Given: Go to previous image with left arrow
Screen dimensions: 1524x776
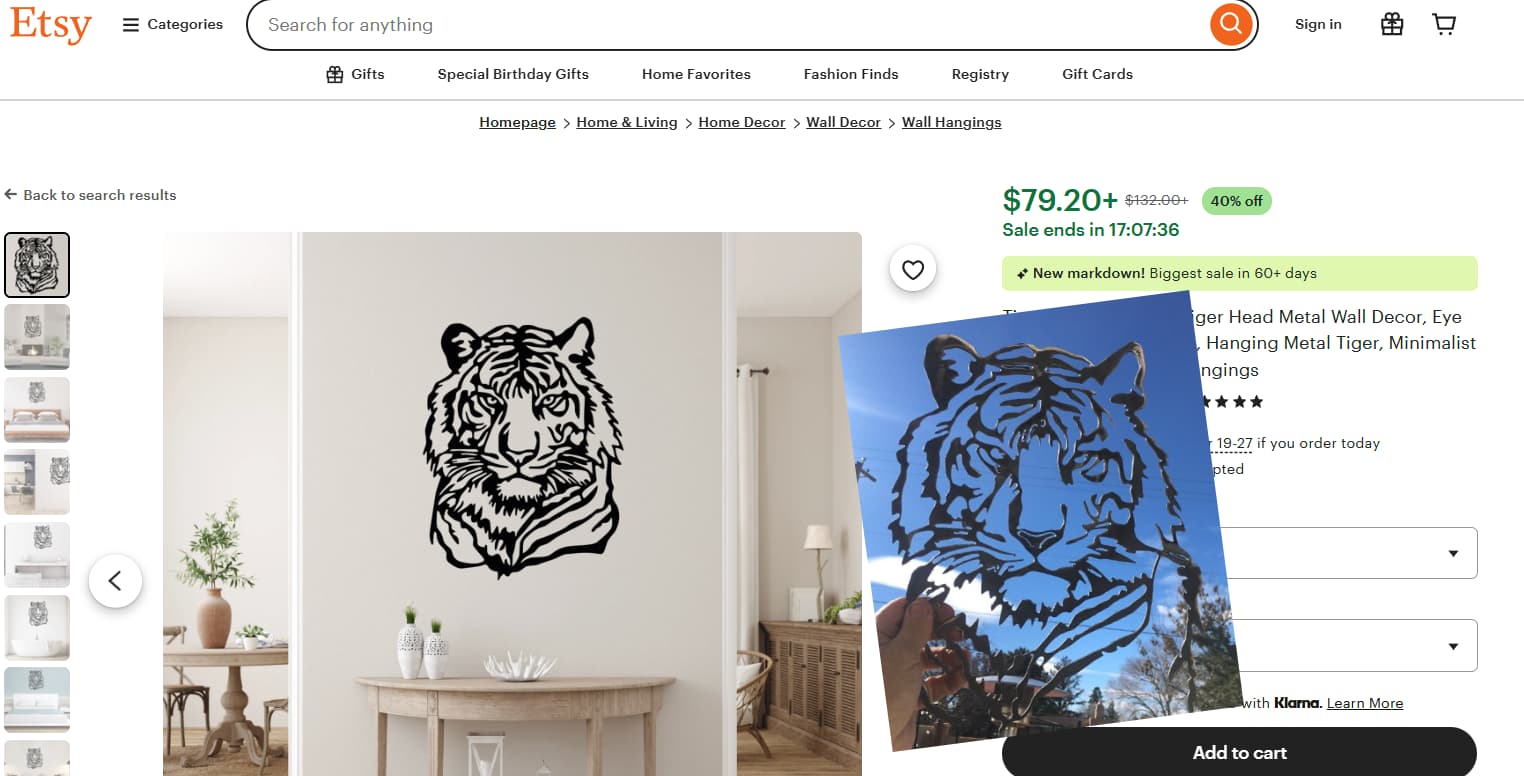Looking at the screenshot, I should (115, 580).
